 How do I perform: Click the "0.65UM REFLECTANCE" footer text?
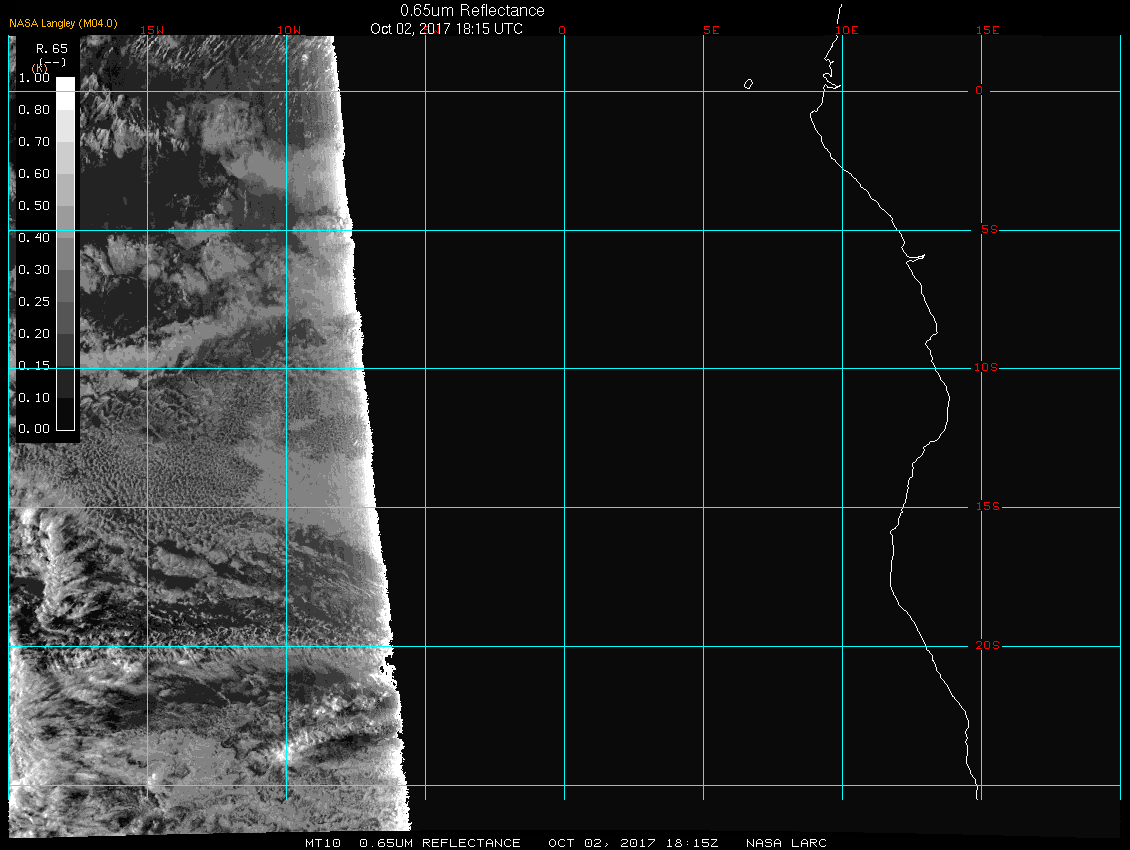[440, 843]
